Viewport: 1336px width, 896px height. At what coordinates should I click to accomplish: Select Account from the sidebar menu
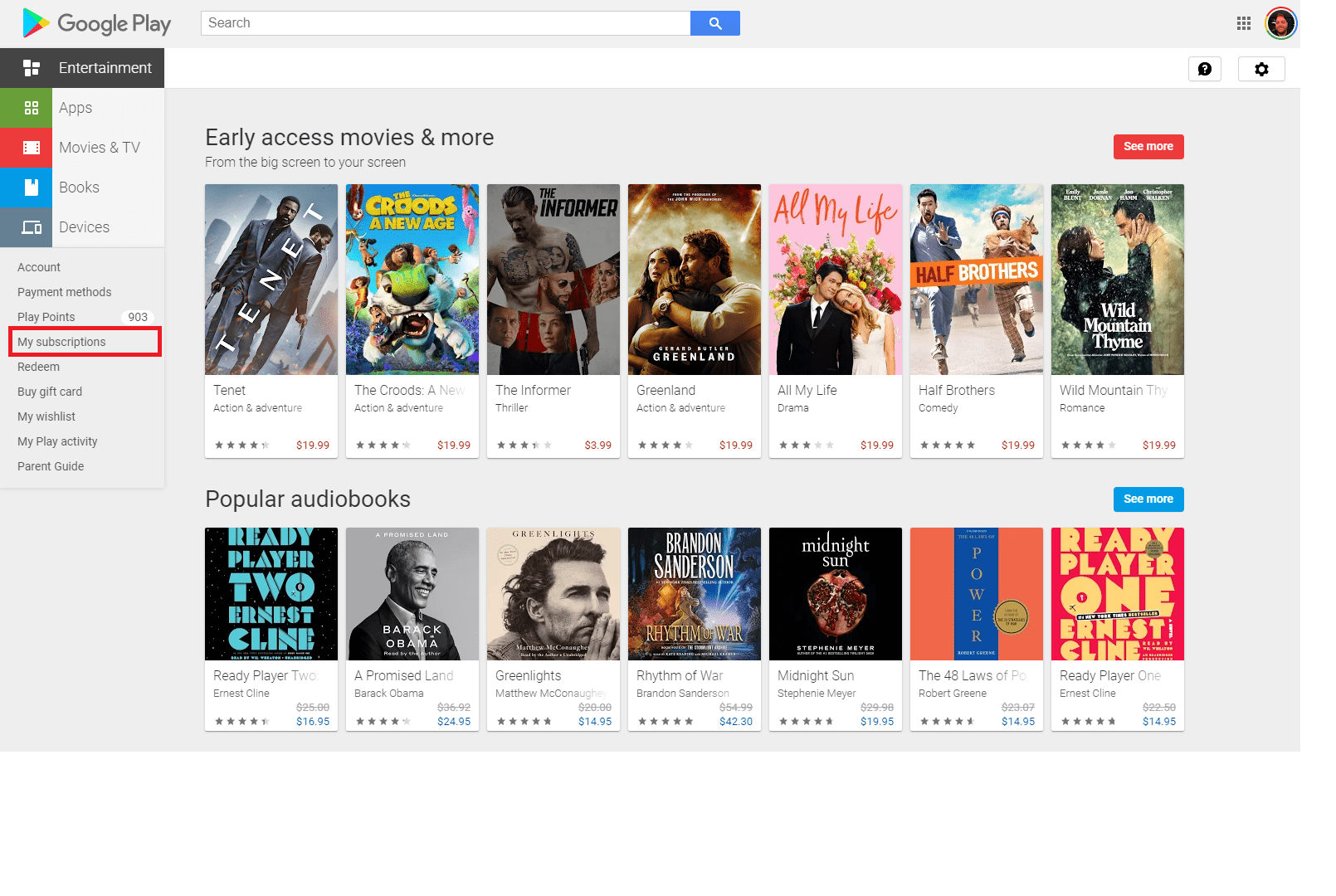point(38,266)
